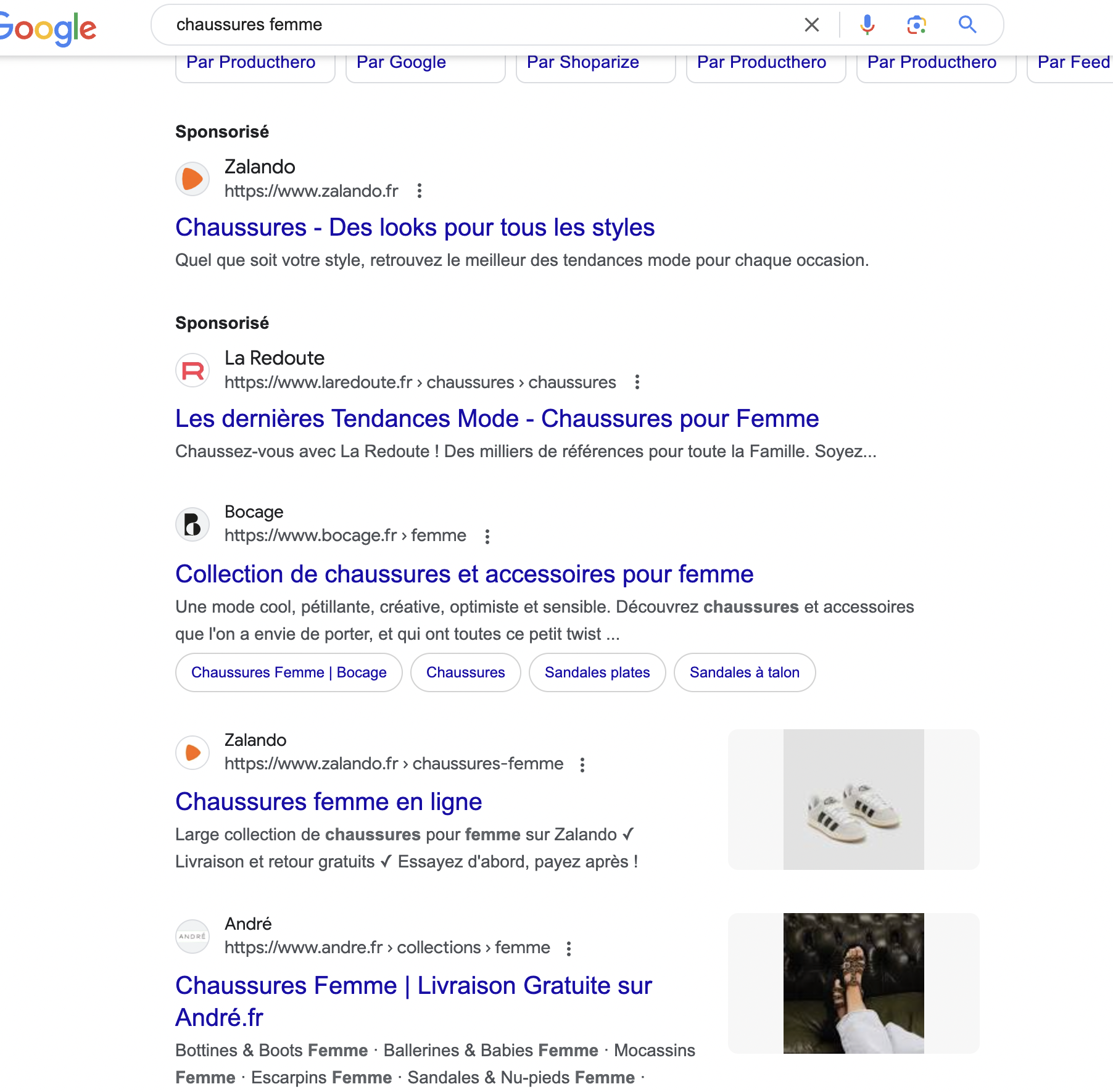Click the https://www.andre.fr › collections › femme URL
The image size is (1113, 1092).
click(x=387, y=947)
